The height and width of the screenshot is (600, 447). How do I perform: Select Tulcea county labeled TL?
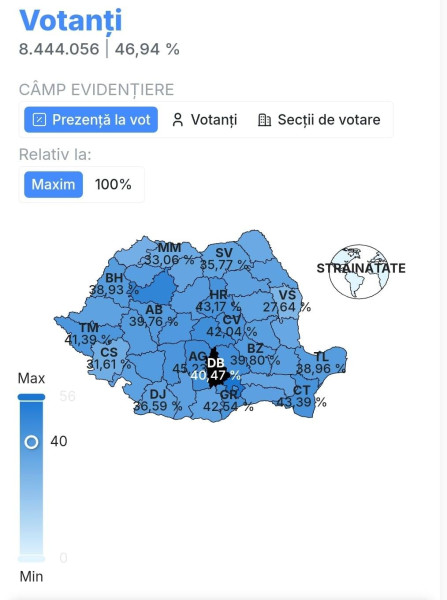pos(321,362)
